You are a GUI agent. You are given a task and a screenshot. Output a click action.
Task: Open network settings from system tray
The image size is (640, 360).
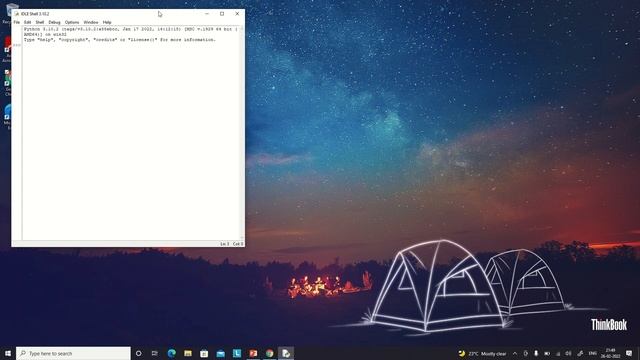pos(558,353)
